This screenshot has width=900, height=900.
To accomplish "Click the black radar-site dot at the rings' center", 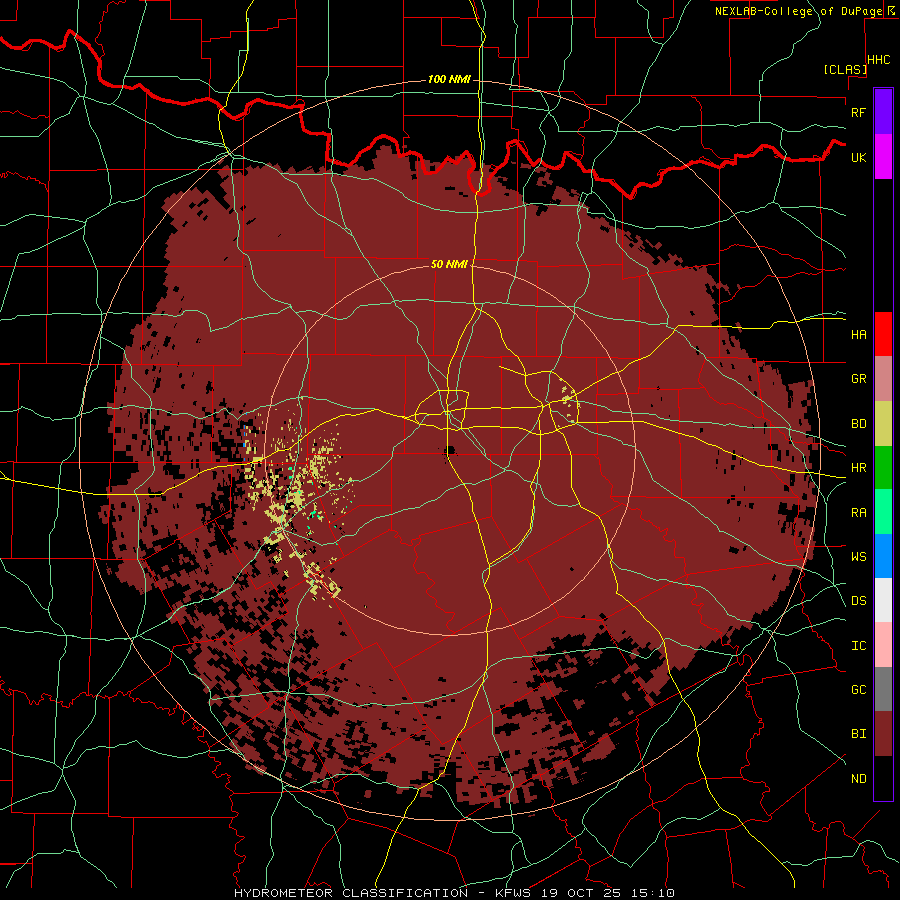I will click(x=449, y=450).
